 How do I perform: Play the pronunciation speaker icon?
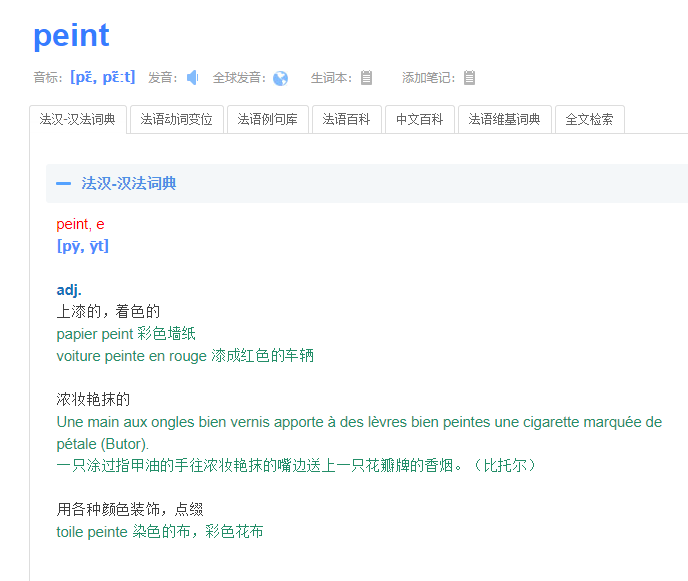tap(192, 78)
